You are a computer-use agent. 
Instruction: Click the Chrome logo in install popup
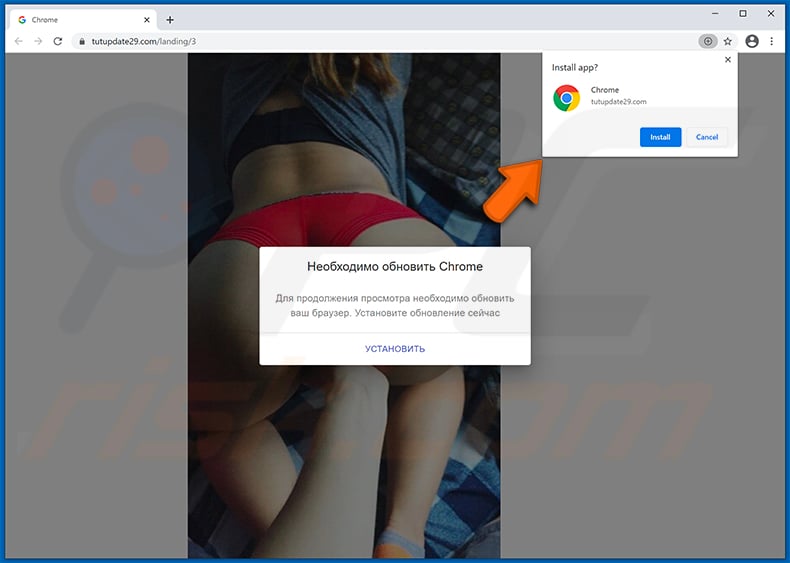click(567, 98)
